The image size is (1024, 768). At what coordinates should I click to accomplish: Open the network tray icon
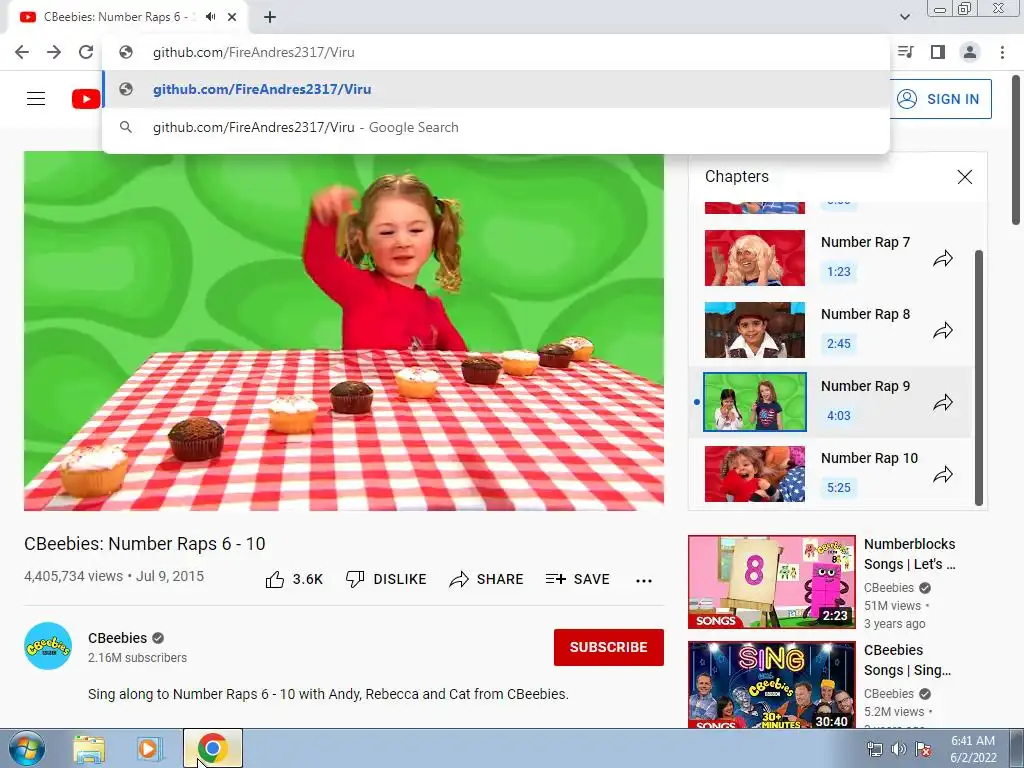pos(874,749)
